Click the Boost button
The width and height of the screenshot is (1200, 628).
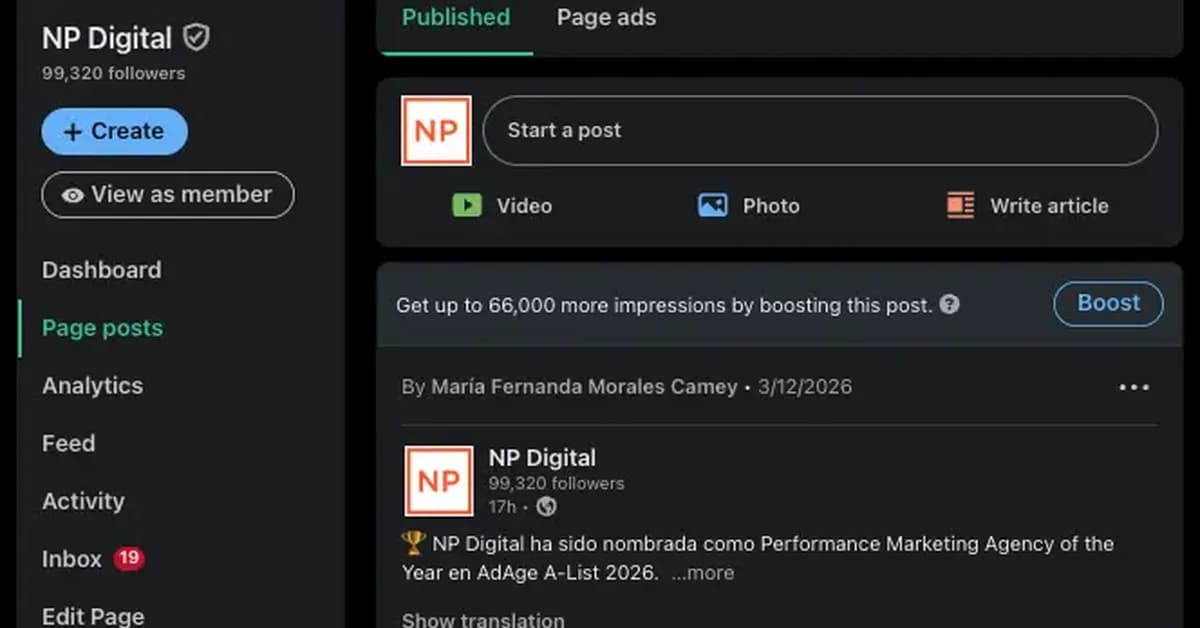[x=1108, y=303]
